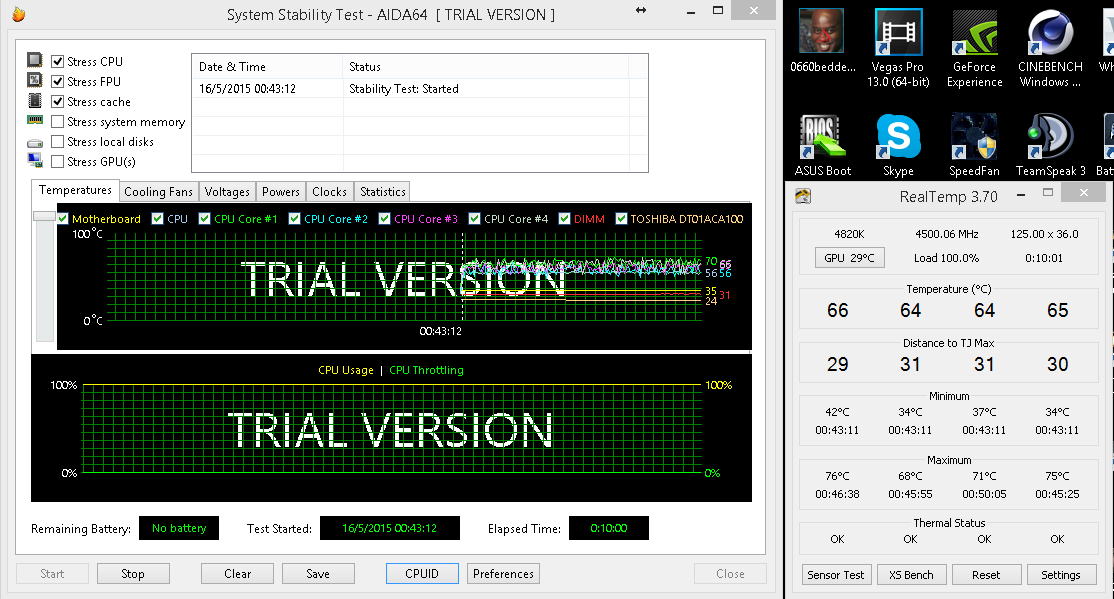This screenshot has width=1114, height=599.
Task: Open SpeedFan desktop shortcut
Action: (974, 145)
